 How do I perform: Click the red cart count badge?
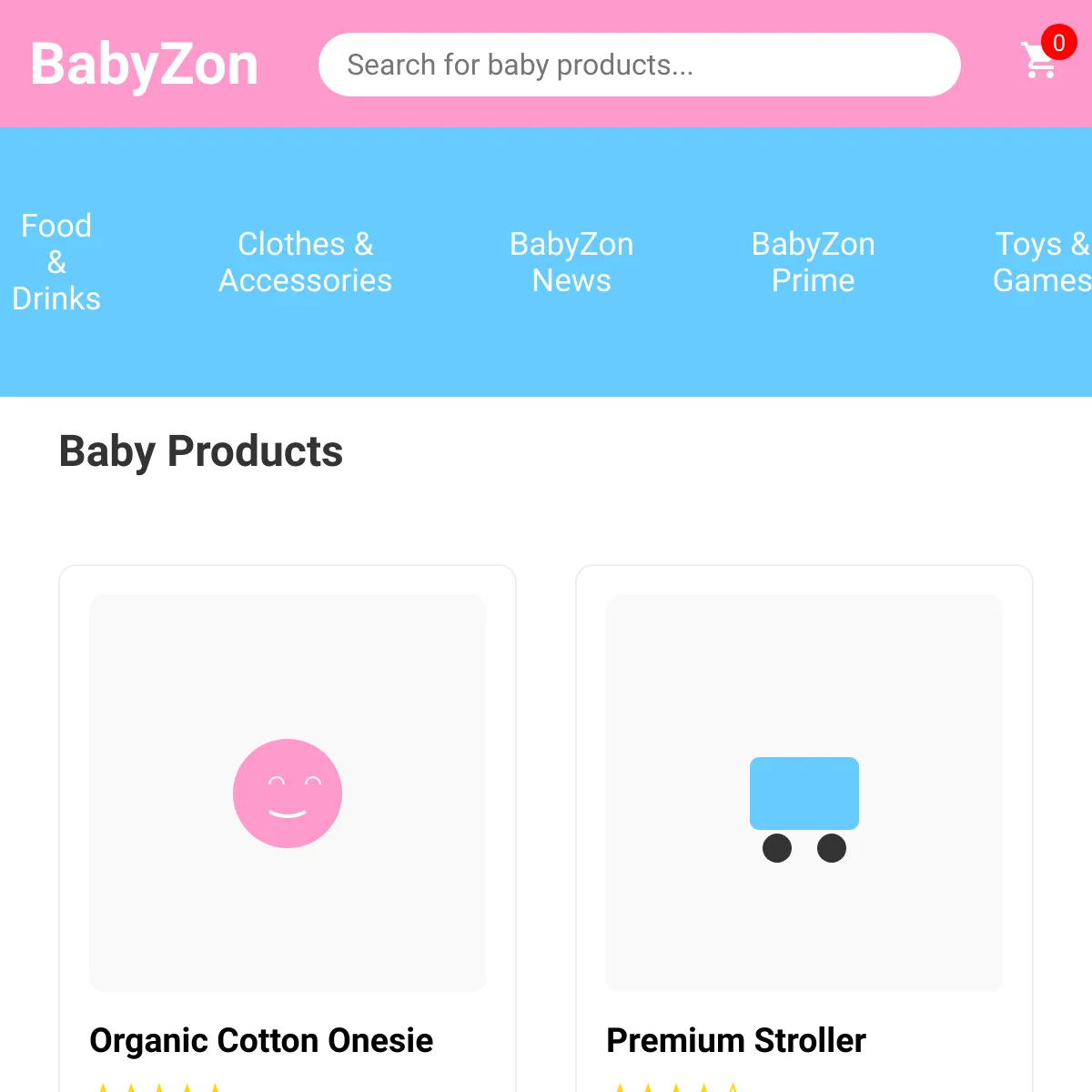[1058, 43]
